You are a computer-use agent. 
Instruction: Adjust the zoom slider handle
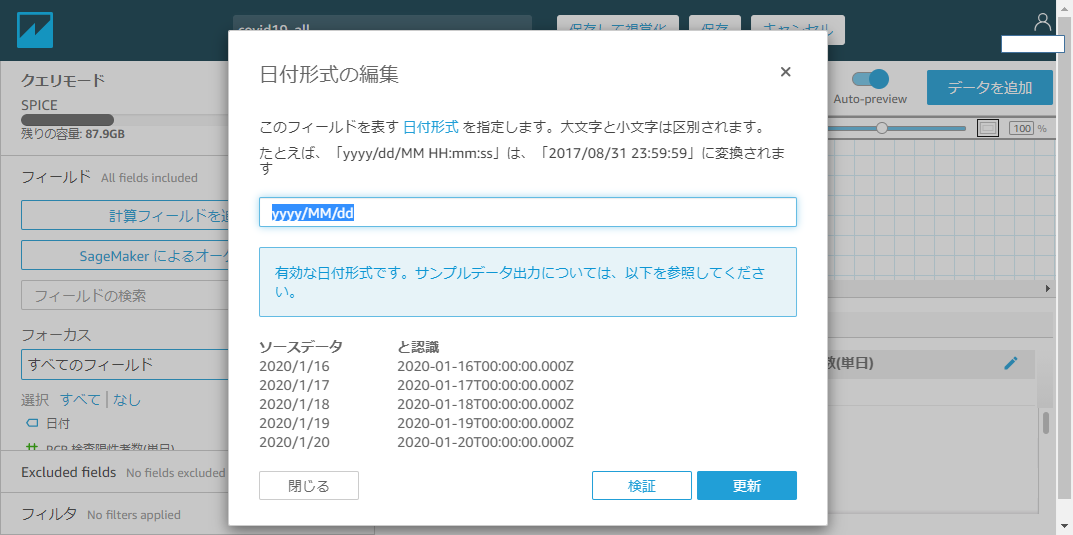click(x=882, y=128)
